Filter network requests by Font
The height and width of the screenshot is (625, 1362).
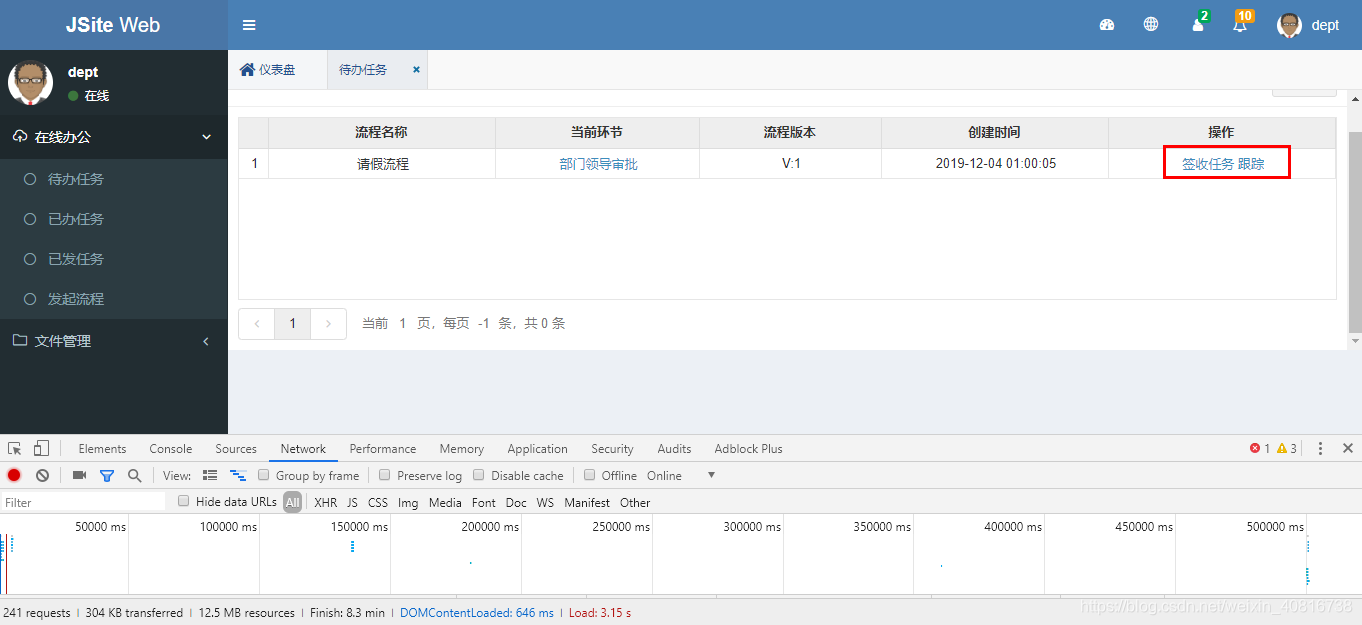pos(484,503)
